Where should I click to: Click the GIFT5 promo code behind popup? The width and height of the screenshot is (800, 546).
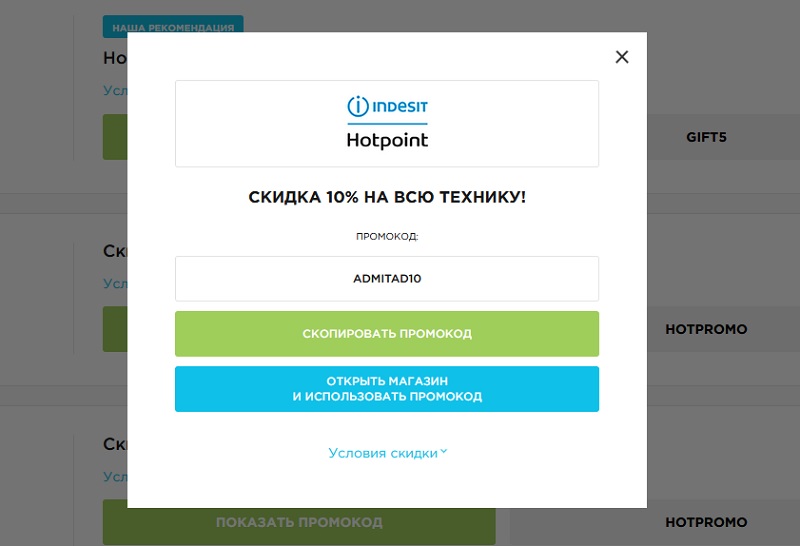coord(706,137)
